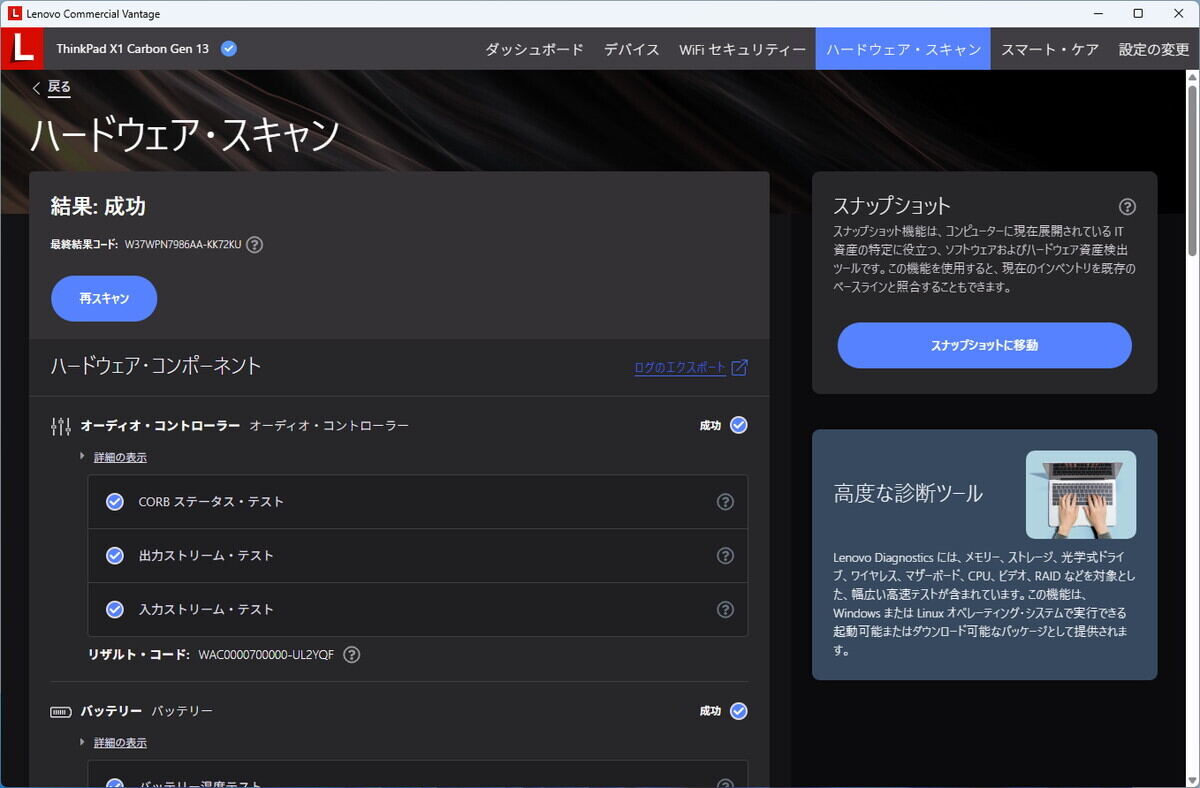1200x788 pixels.
Task: Click the Lenovo red L logo
Action: [x=23, y=48]
